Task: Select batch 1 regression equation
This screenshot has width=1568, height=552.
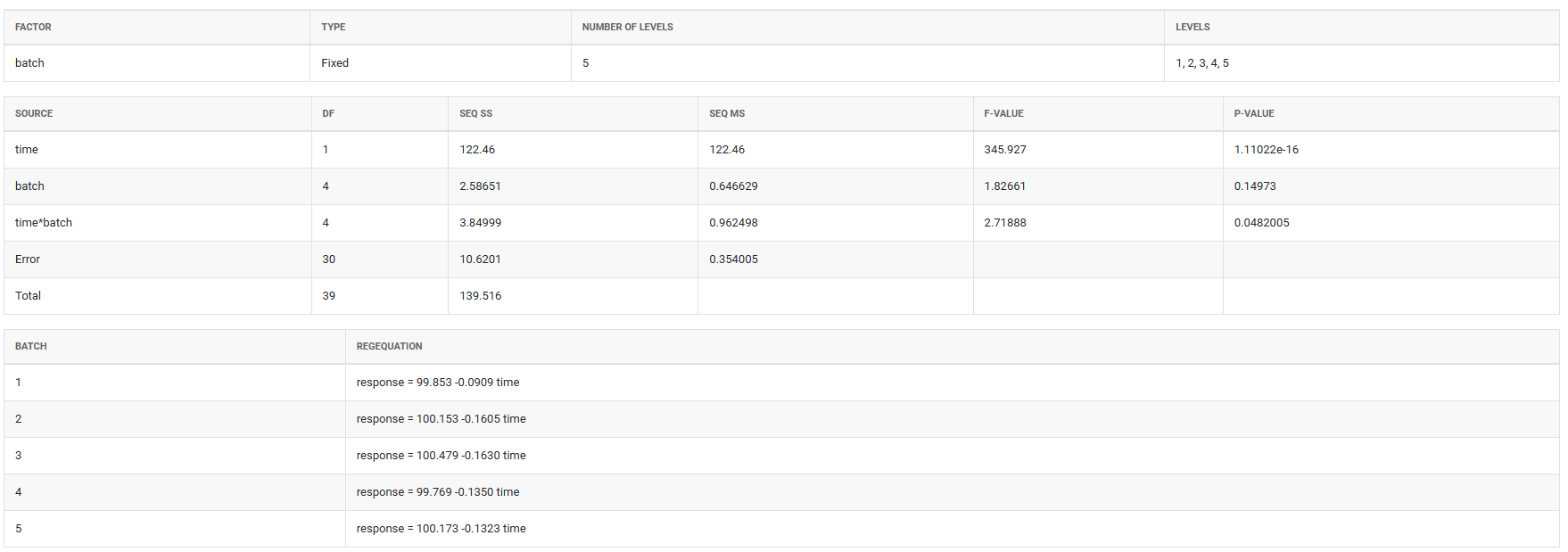Action: [438, 383]
